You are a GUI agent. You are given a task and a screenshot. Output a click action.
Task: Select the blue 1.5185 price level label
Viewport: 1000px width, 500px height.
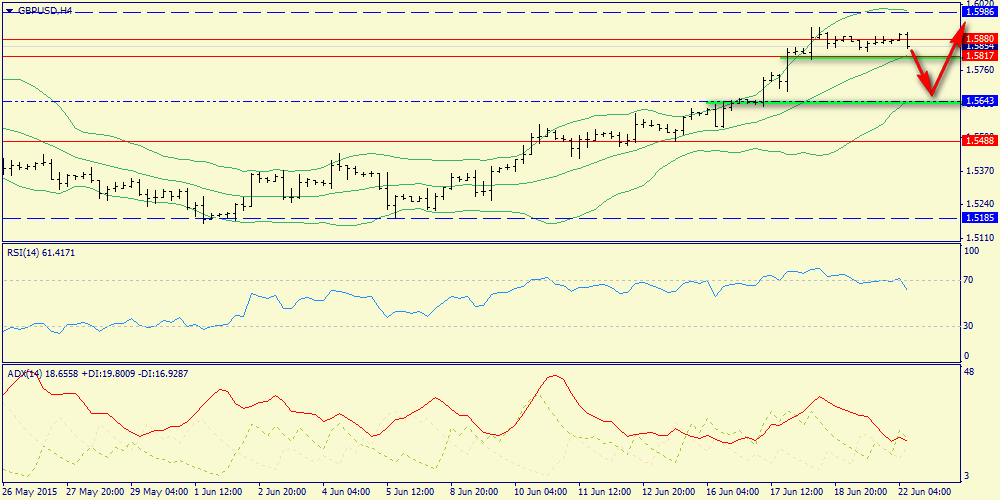(x=980, y=217)
